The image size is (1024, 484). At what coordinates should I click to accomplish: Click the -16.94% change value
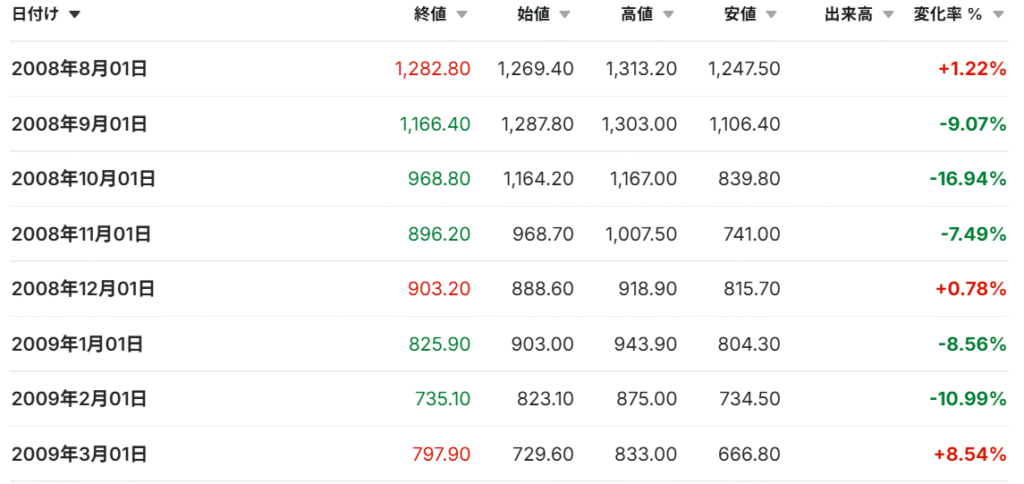pos(966,179)
